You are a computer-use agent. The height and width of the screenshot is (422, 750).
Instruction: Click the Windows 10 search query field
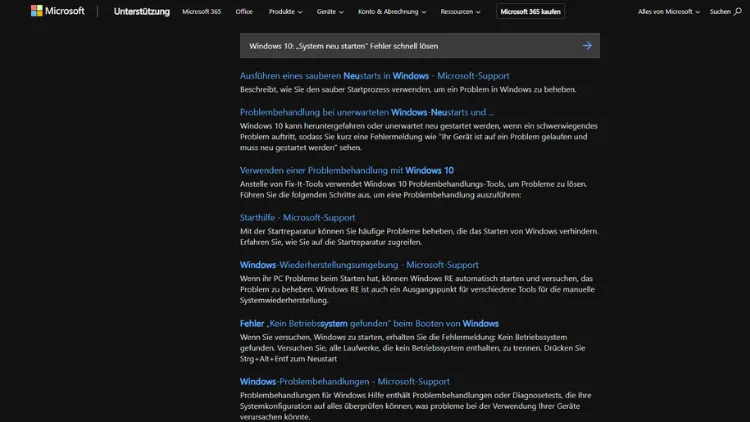419,45
